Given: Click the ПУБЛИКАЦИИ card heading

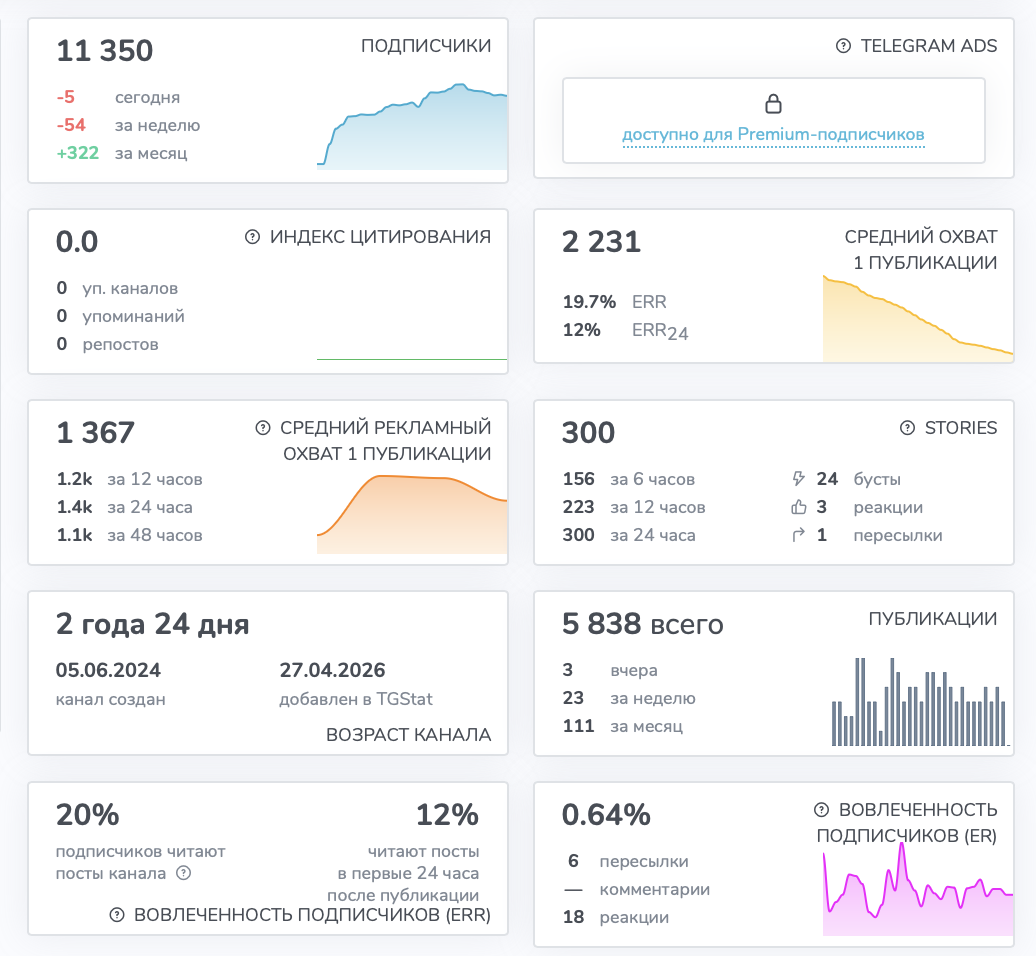Looking at the screenshot, I should [x=932, y=618].
